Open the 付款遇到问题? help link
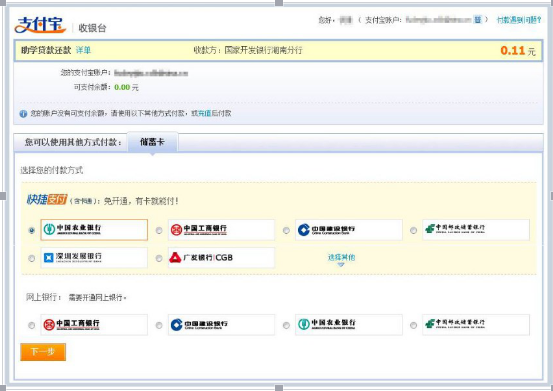Image resolution: width=553 pixels, height=391 pixels. pos(518,20)
